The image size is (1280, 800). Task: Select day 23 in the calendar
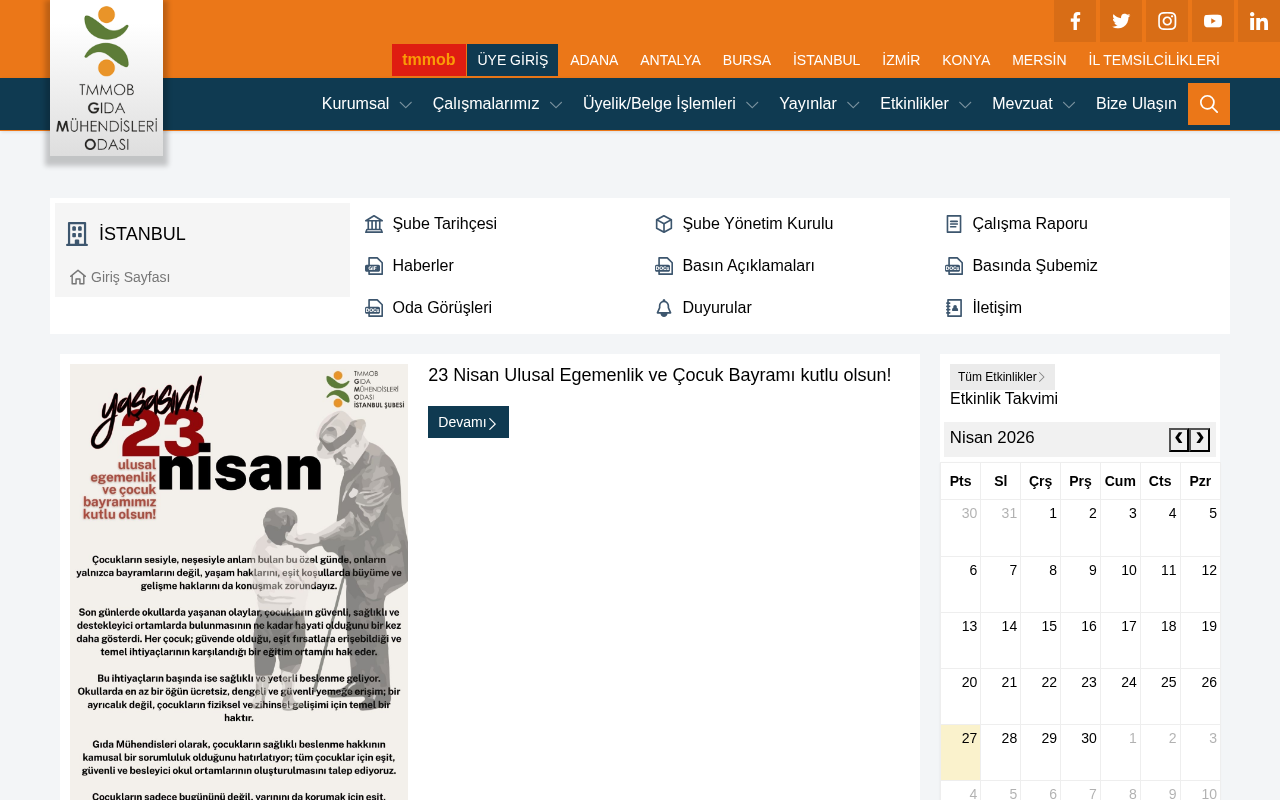click(x=1081, y=696)
